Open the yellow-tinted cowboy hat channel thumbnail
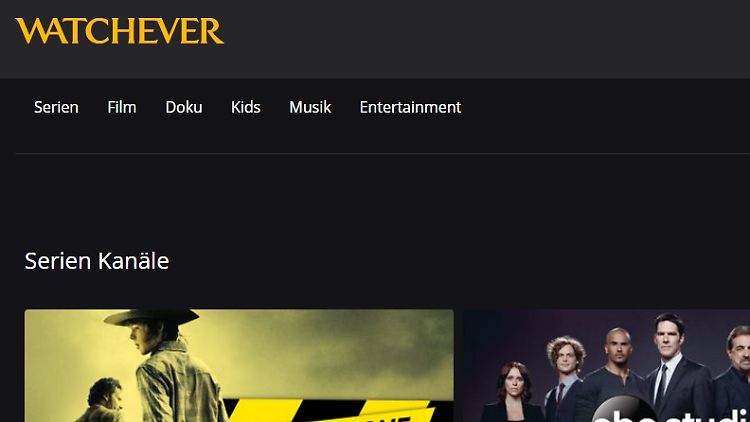Screen dimensions: 750x422 pyautogui.click(x=239, y=366)
